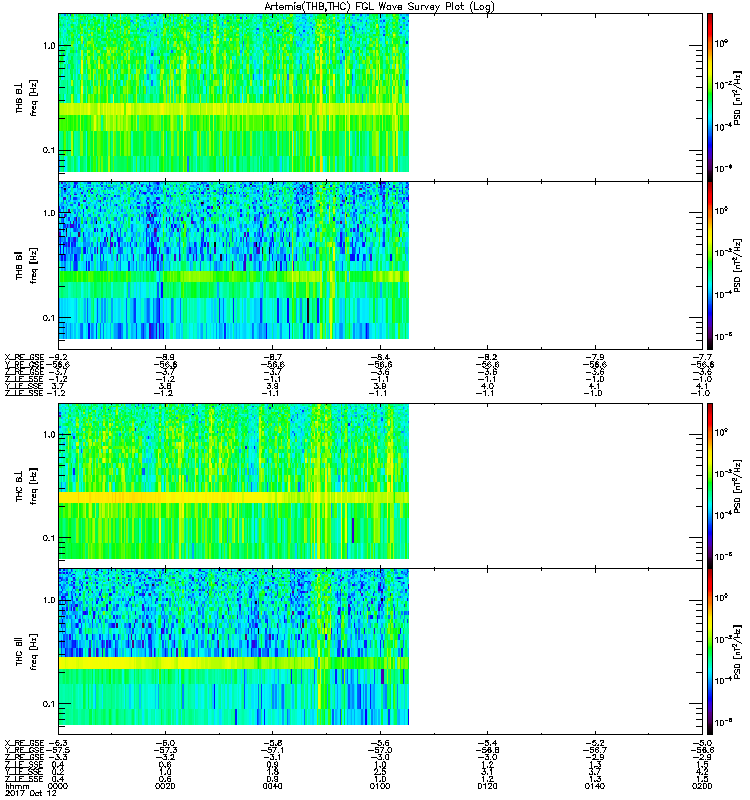This screenshot has width=750, height=800.
Task: Click the "THB B⊥ freq [Hz]" axis label
Action: (26, 98)
